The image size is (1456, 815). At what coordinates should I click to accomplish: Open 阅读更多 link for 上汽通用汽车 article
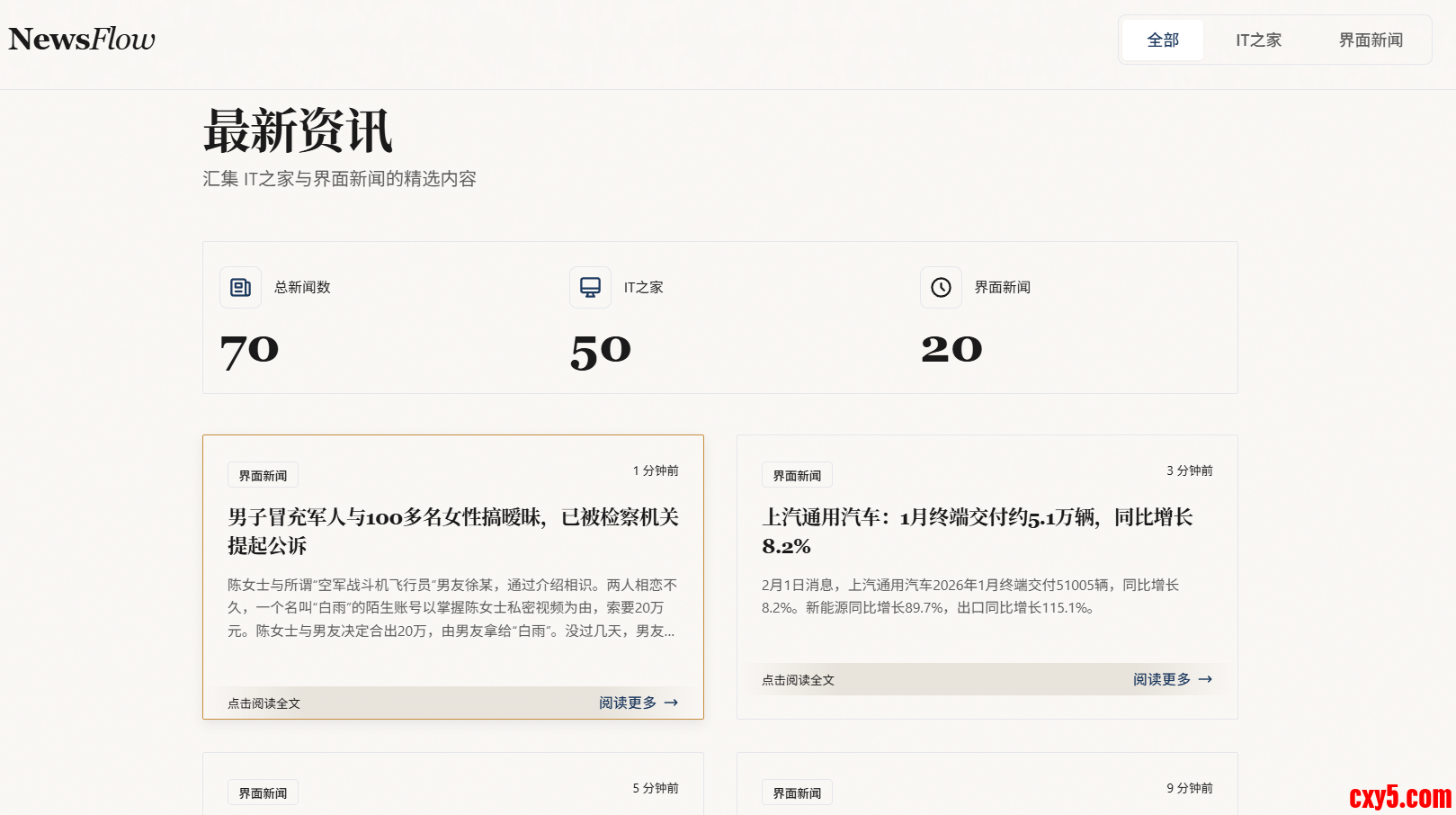[1161, 679]
